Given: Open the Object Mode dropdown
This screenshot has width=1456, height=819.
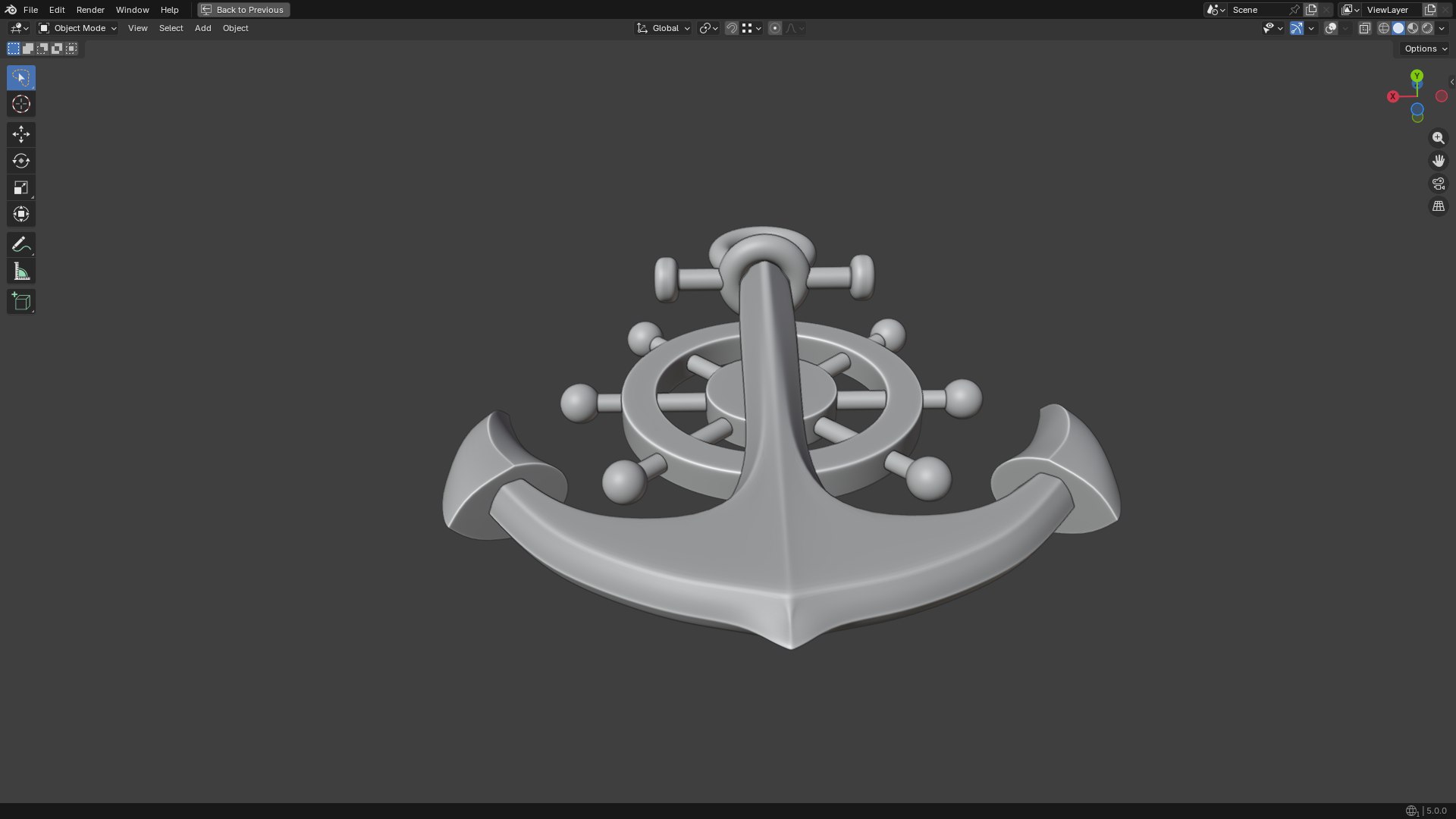Looking at the screenshot, I should [78, 28].
